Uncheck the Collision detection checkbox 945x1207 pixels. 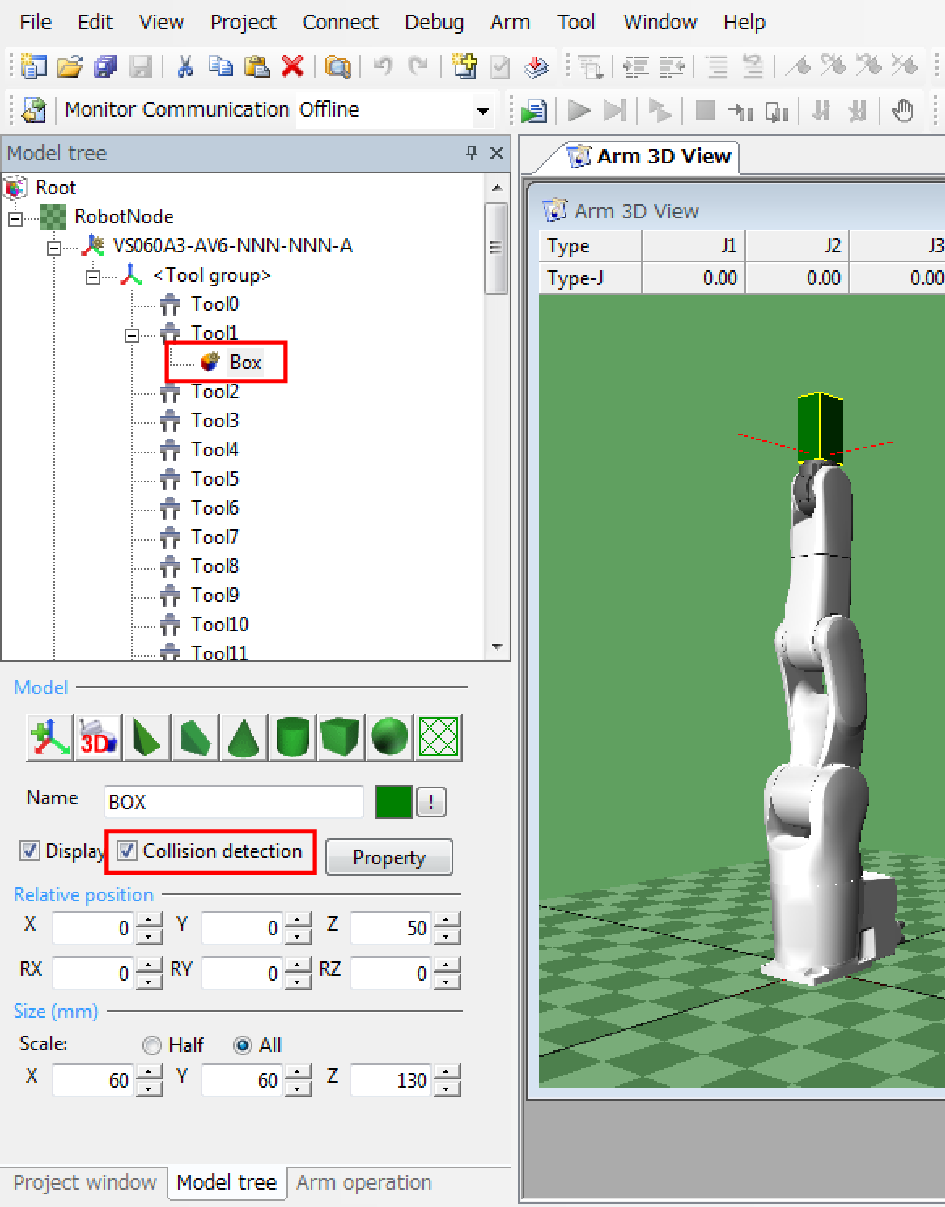pyautogui.click(x=127, y=851)
